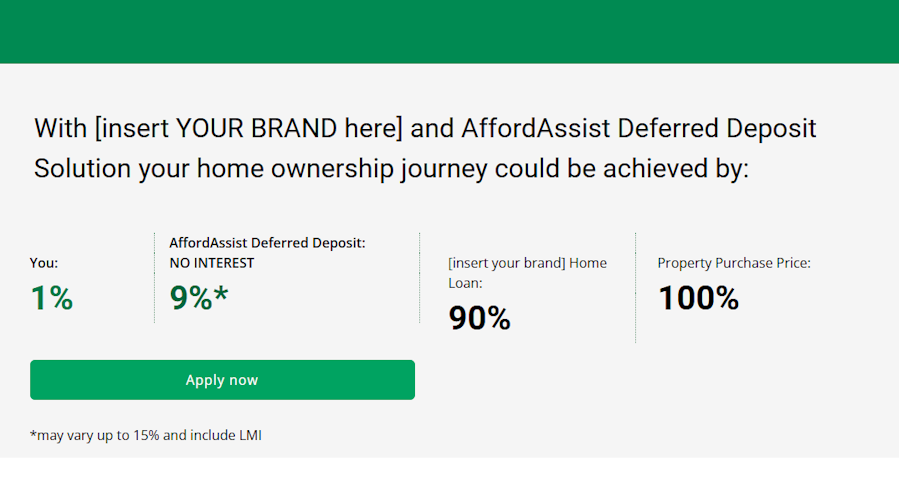Screen dimensions: 899x483
Task: Click the 100% property price value
Action: point(698,298)
